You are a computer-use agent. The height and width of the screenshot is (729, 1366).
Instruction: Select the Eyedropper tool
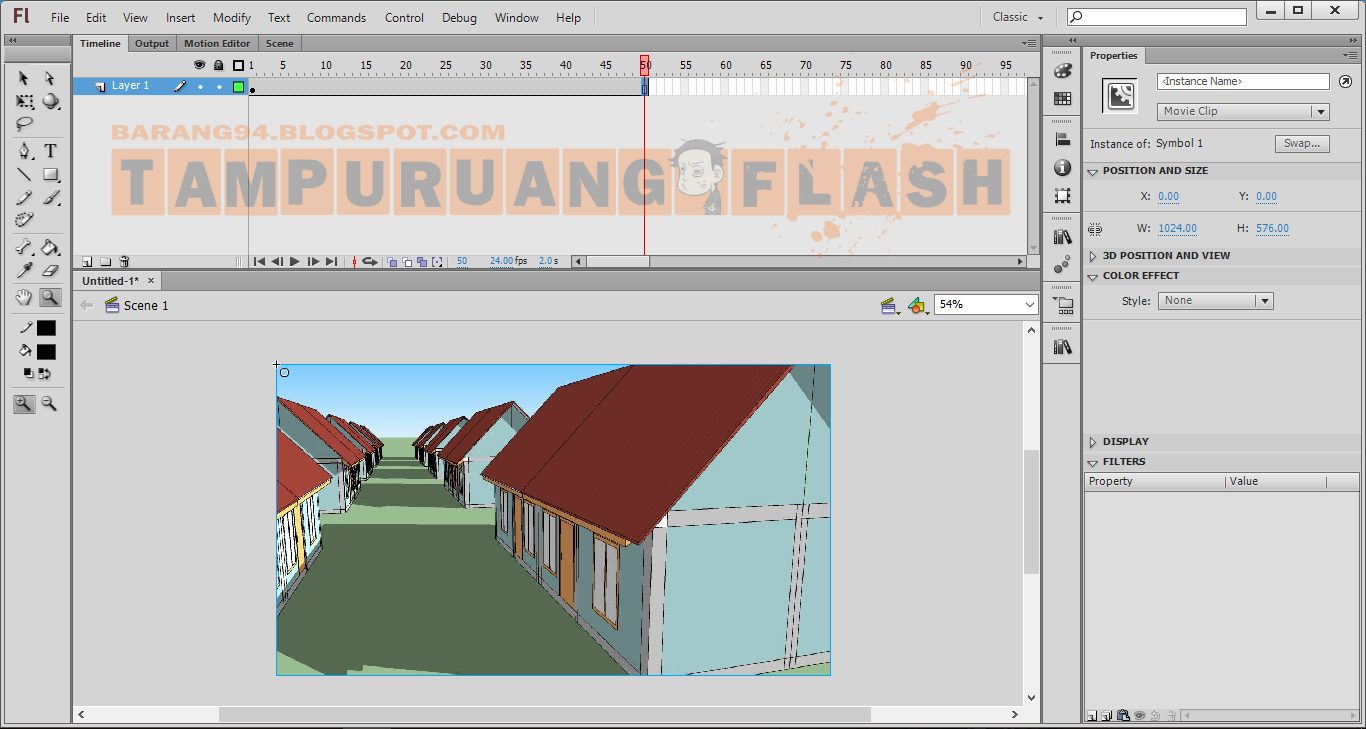[x=24, y=270]
